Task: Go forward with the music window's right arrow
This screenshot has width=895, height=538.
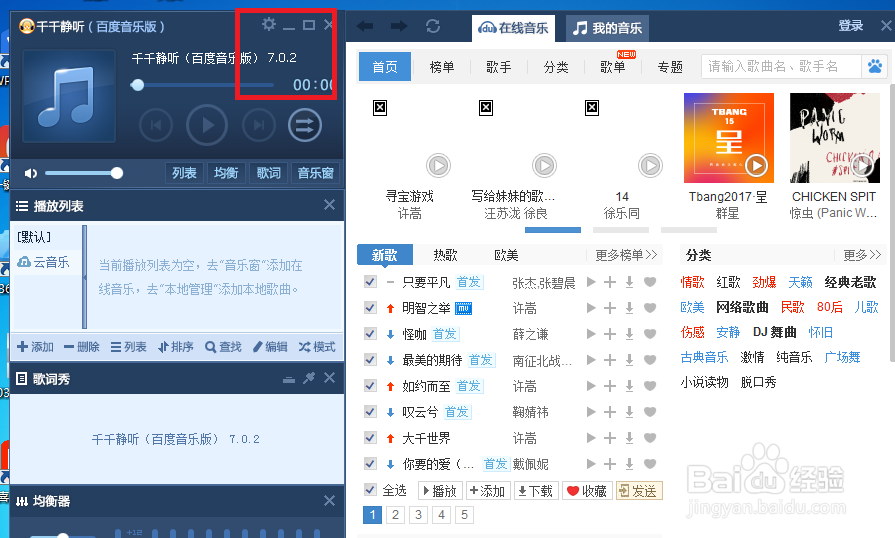Action: 399,26
